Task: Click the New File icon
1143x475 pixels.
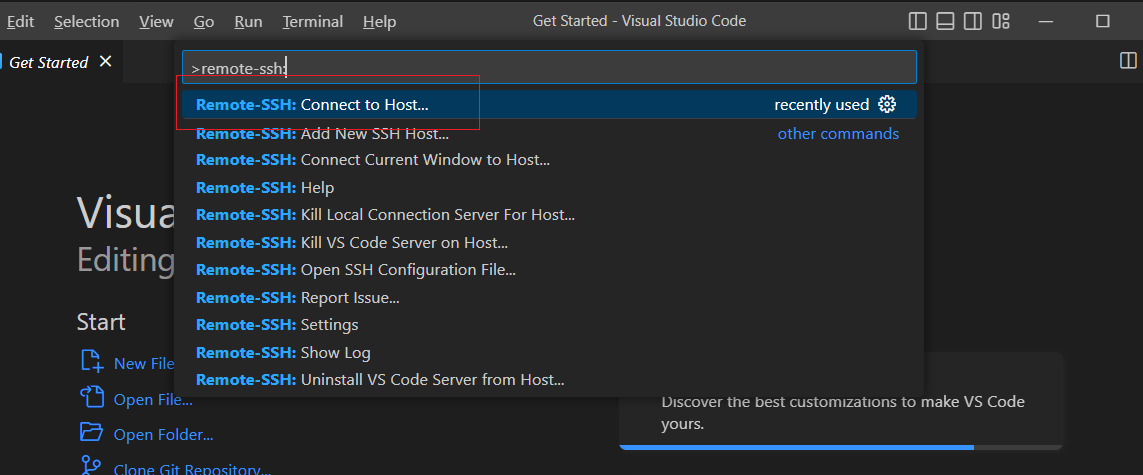Action: (91, 361)
